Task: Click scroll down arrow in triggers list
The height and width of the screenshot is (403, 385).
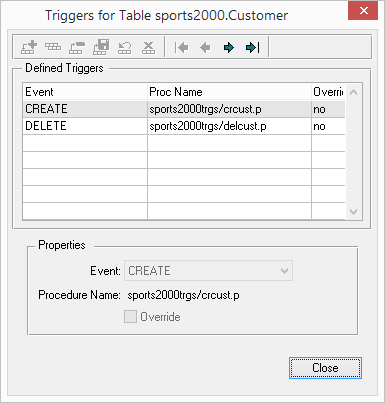Action: [354, 211]
